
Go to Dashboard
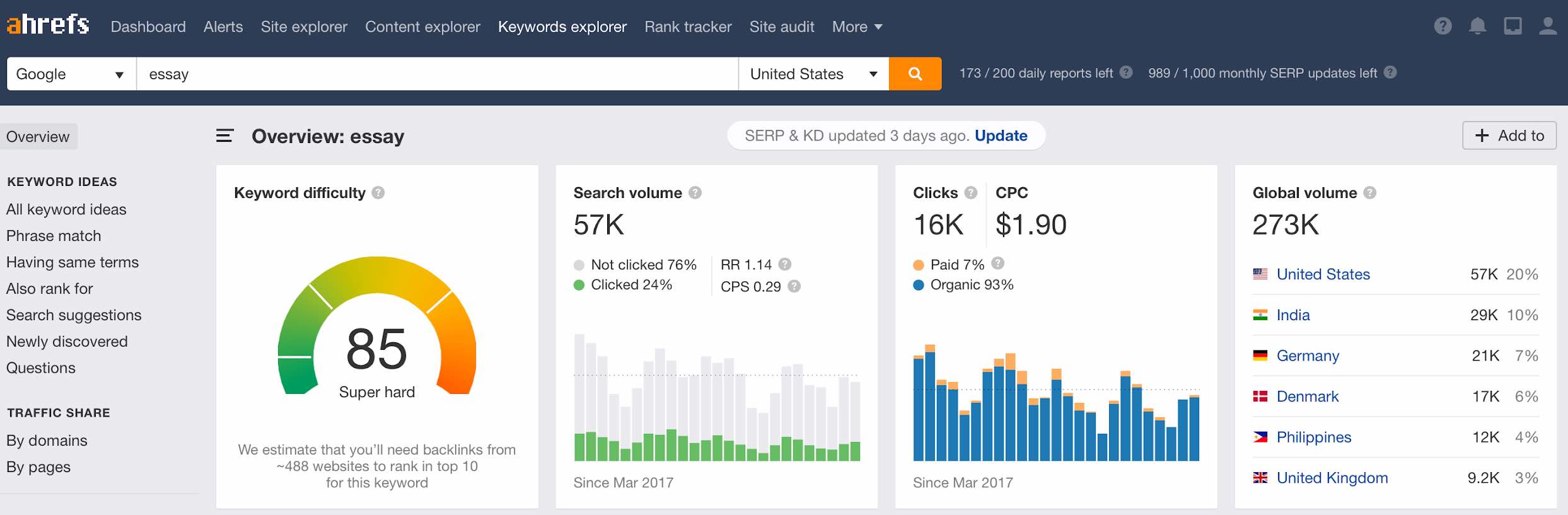pos(148,26)
